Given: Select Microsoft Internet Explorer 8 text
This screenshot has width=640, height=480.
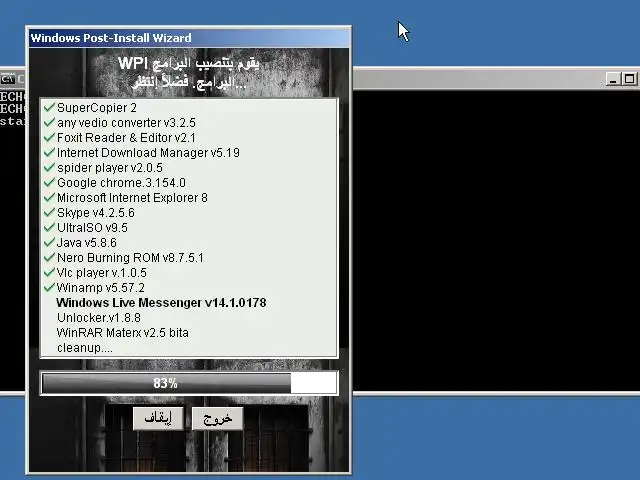Looking at the screenshot, I should 132,198.
